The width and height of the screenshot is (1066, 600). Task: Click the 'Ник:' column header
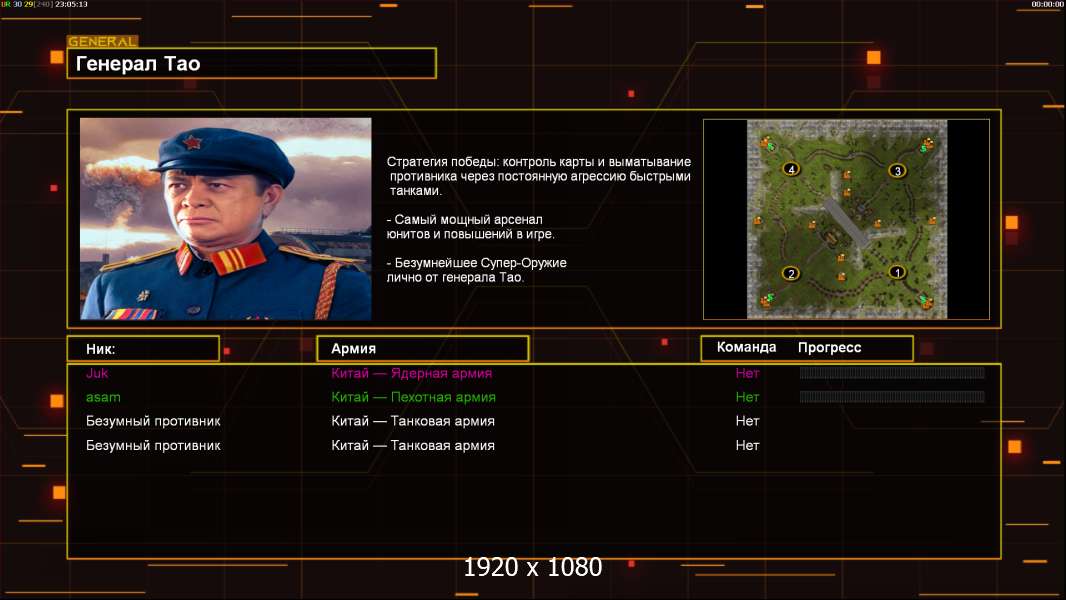click(143, 349)
